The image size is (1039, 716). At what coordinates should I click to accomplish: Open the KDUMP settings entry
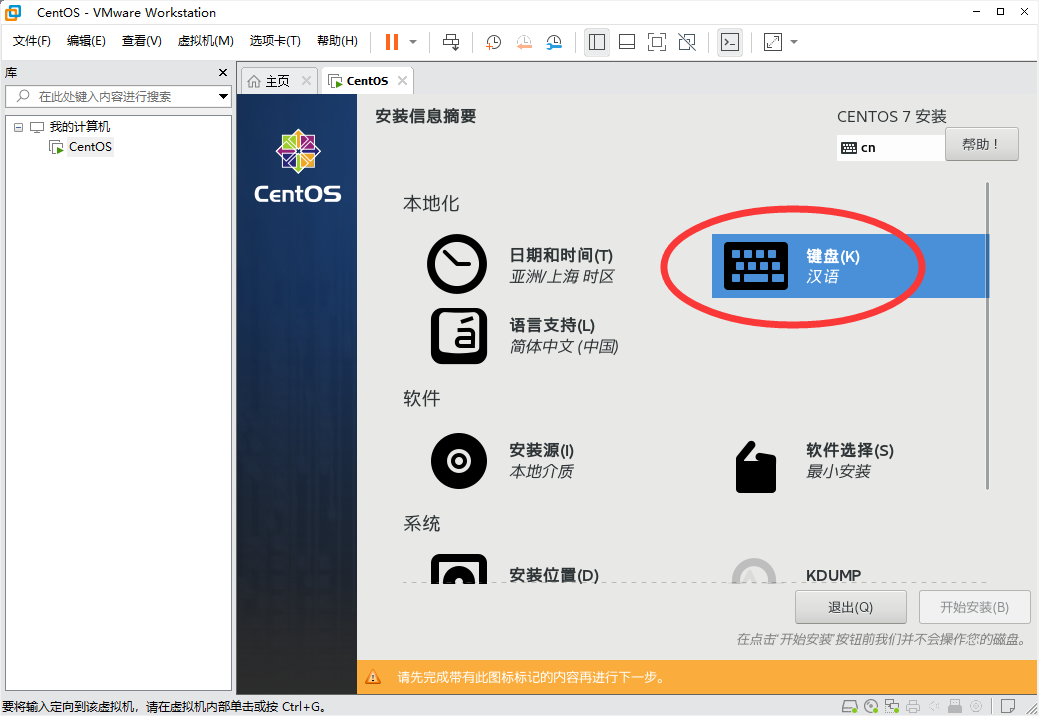[833, 574]
